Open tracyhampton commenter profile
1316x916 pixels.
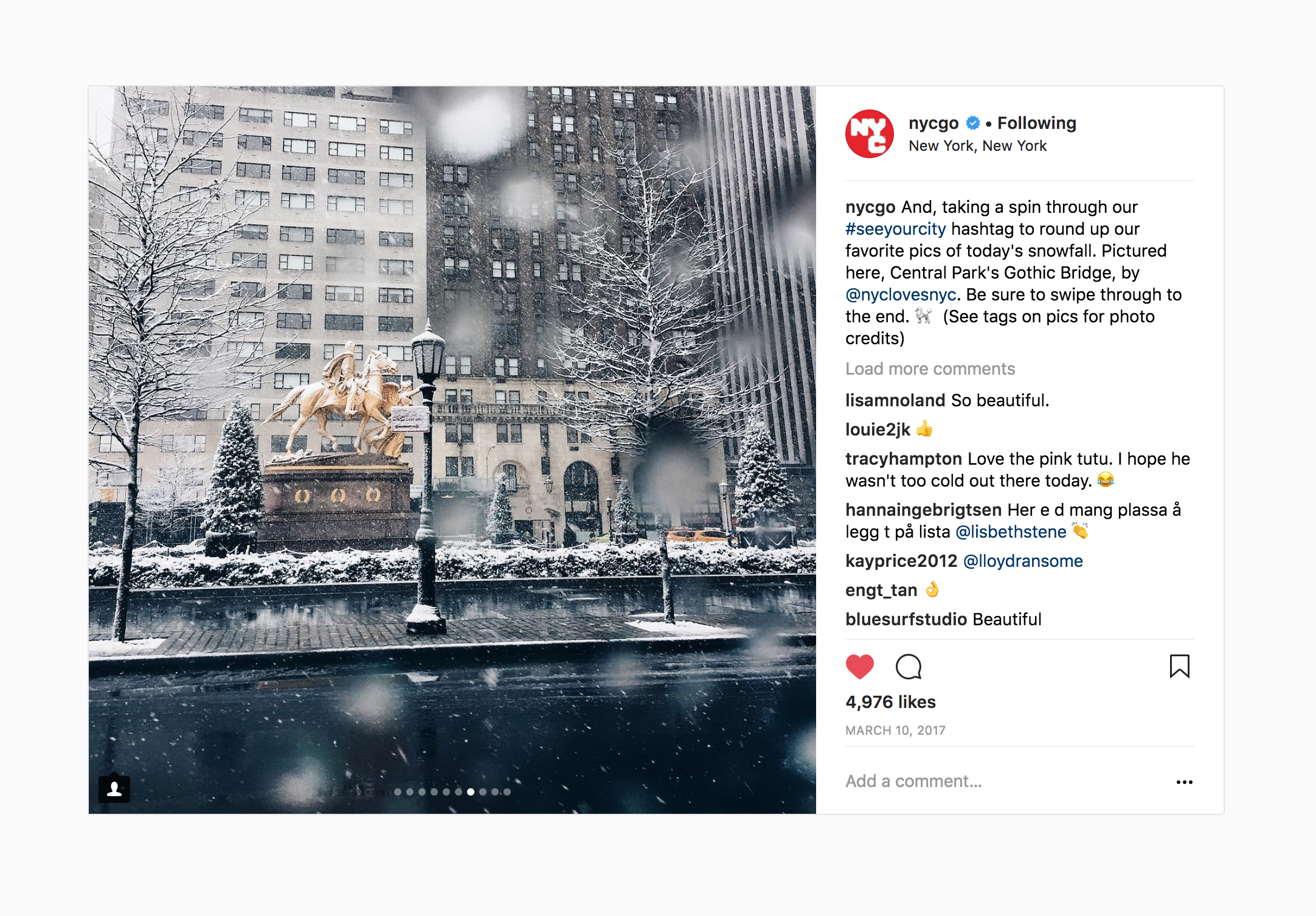[903, 459]
